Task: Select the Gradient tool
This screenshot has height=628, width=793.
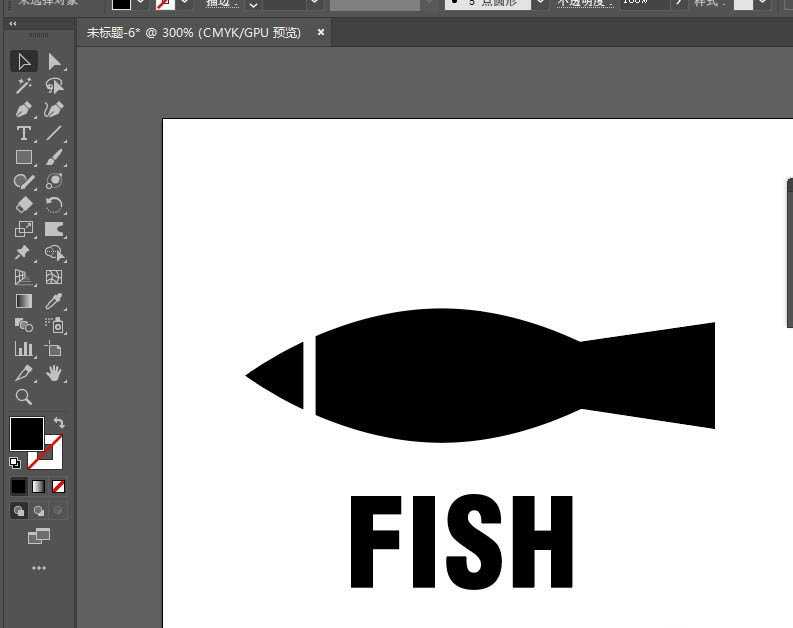Action: (x=24, y=301)
